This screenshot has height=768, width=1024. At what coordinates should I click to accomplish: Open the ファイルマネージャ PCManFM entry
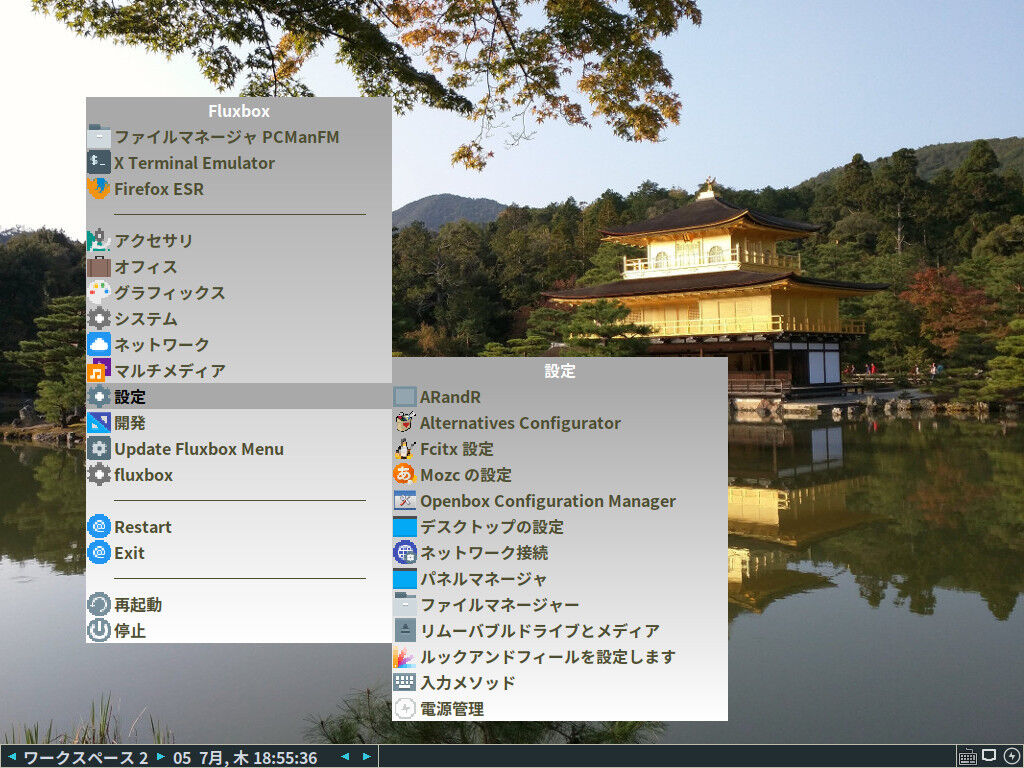[239, 136]
